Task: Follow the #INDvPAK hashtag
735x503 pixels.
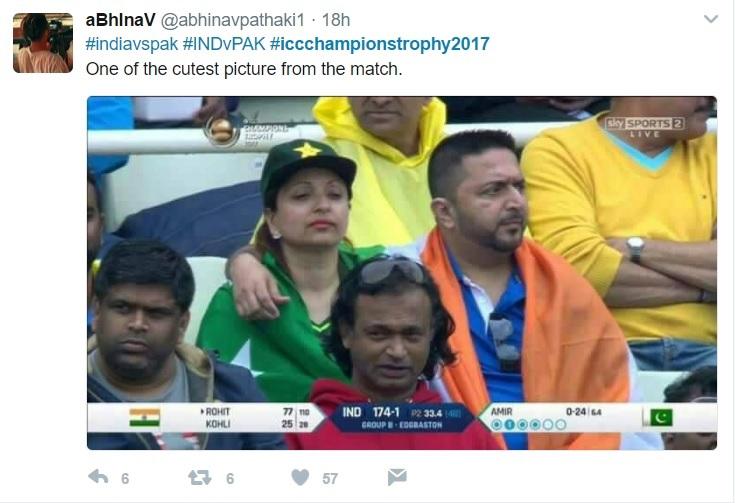Action: click(224, 44)
